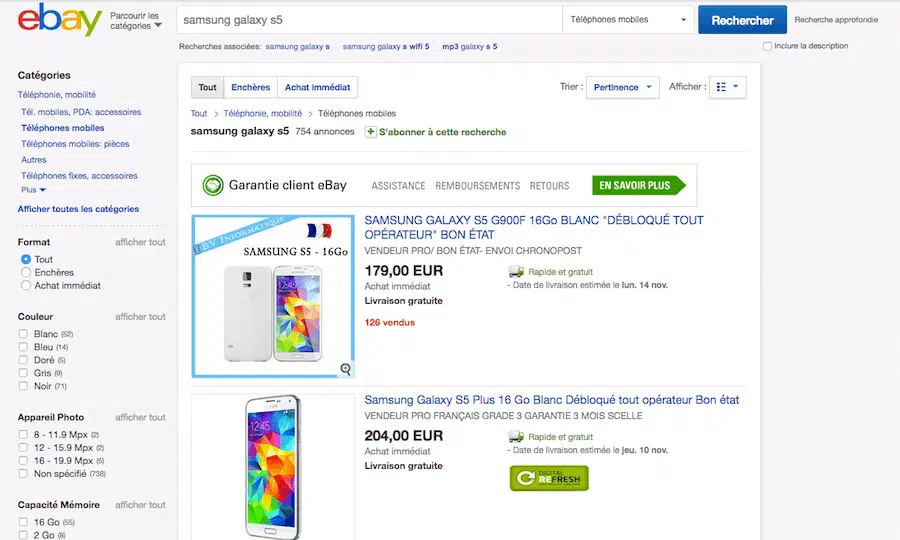
Task: Open the Samsung Galaxy S5 Plus product thumbnail
Action: (272, 465)
